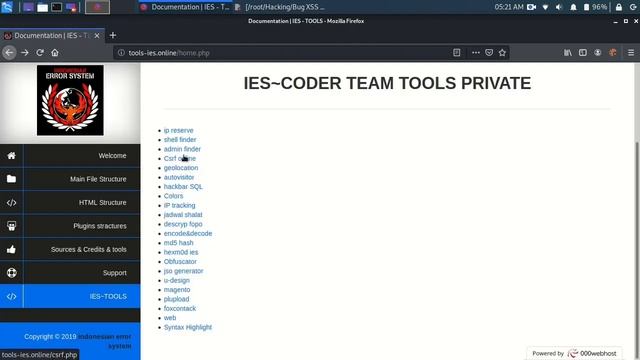Screen dimensions: 640x360
Task: Click the code icon beside HTML Structure
Action: [x=11, y=202]
